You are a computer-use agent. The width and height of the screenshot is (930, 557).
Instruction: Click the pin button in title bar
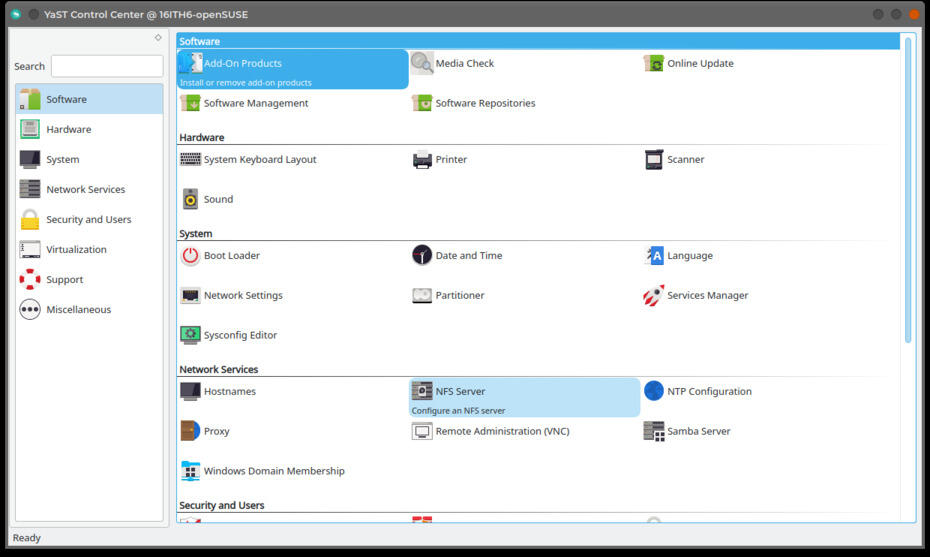(x=34, y=14)
